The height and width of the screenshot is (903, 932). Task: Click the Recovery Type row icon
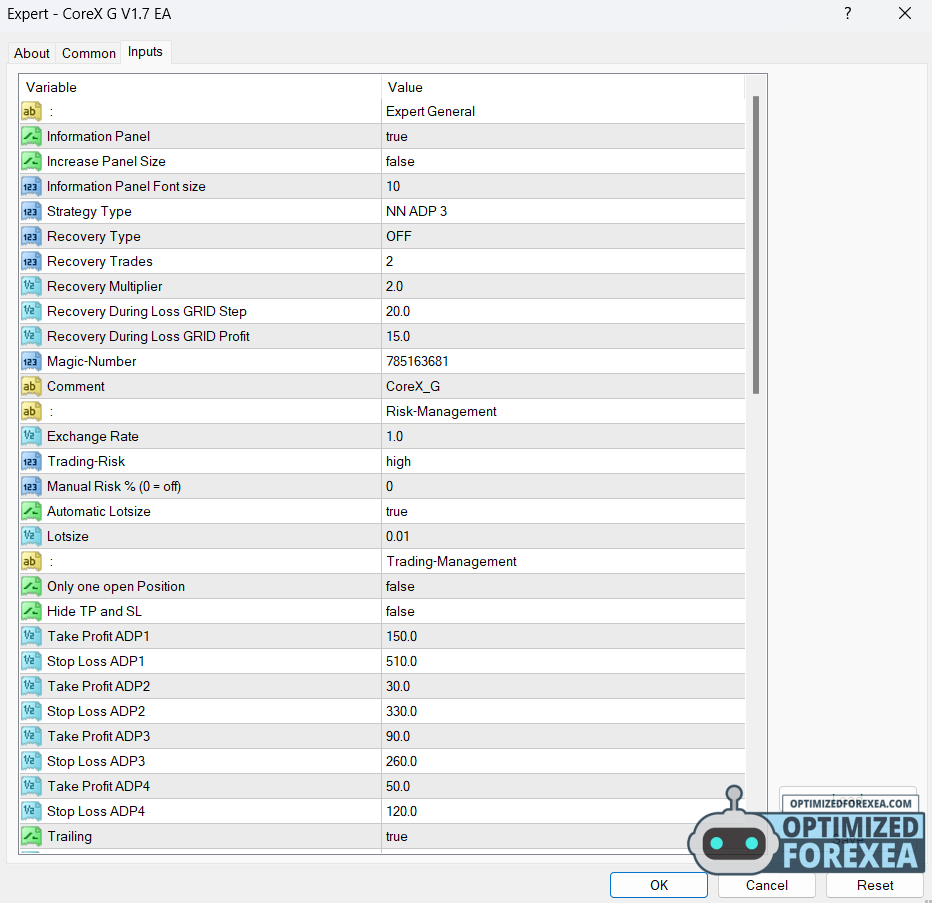click(x=31, y=236)
